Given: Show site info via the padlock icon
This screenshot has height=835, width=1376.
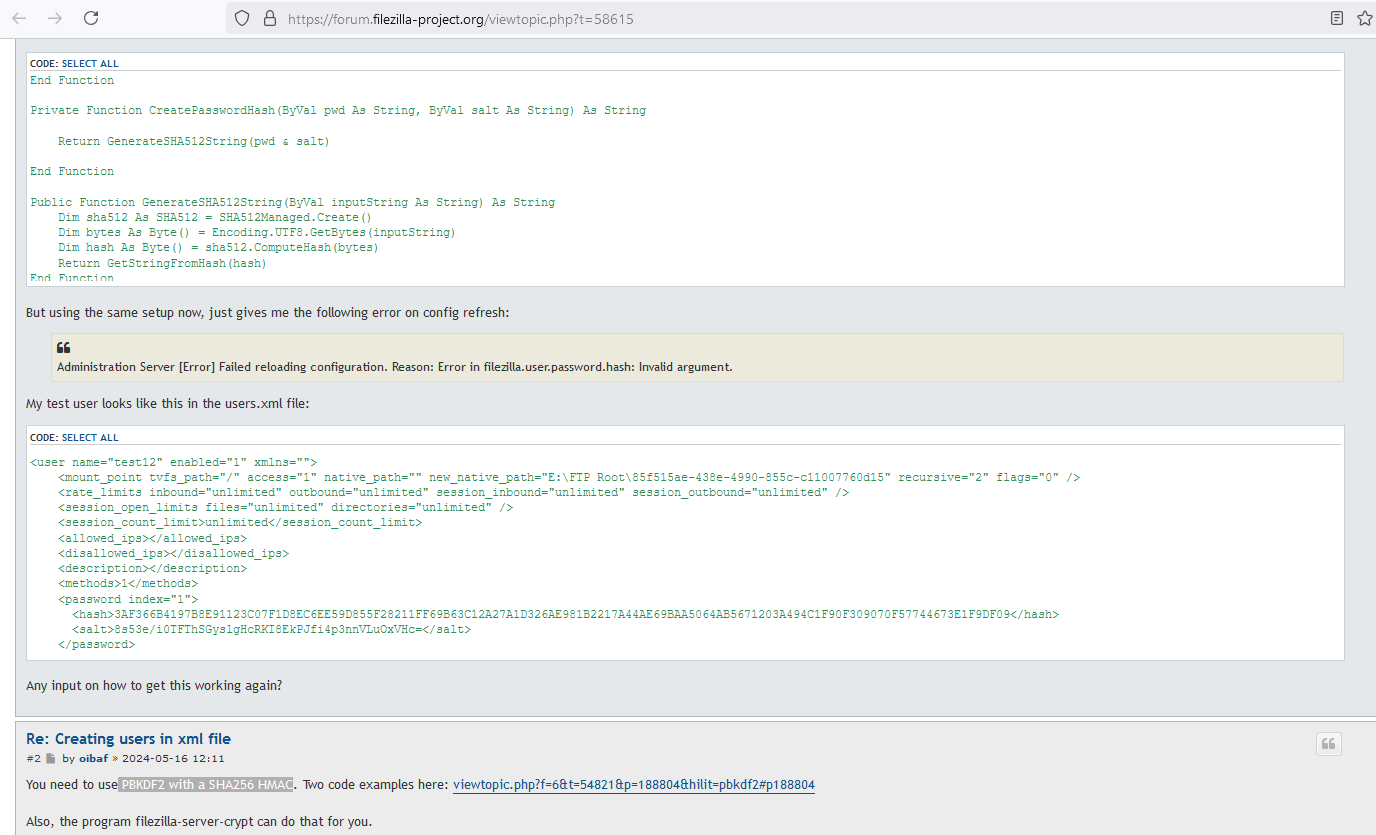Looking at the screenshot, I should click(x=268, y=18).
